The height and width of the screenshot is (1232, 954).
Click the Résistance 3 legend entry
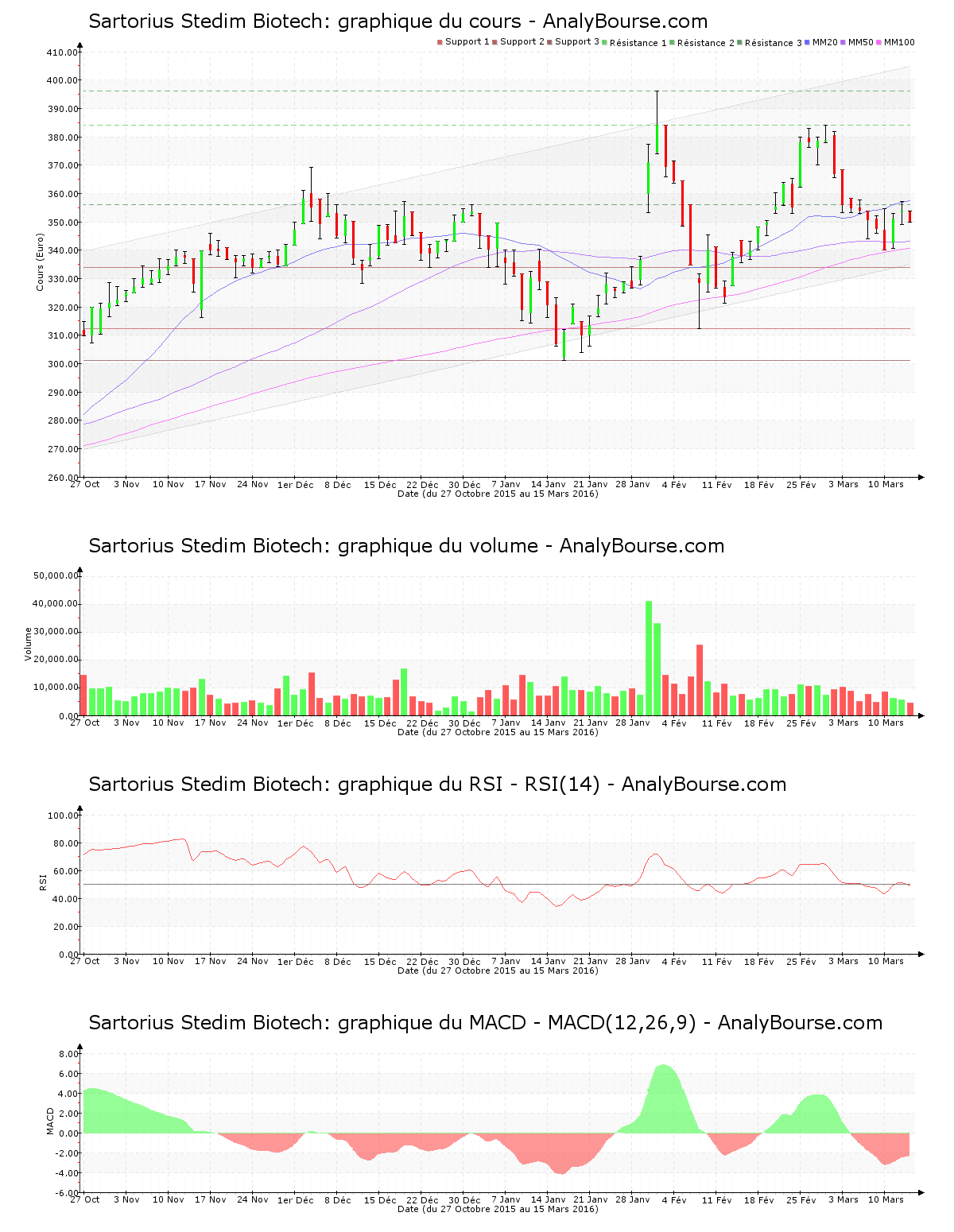click(773, 43)
